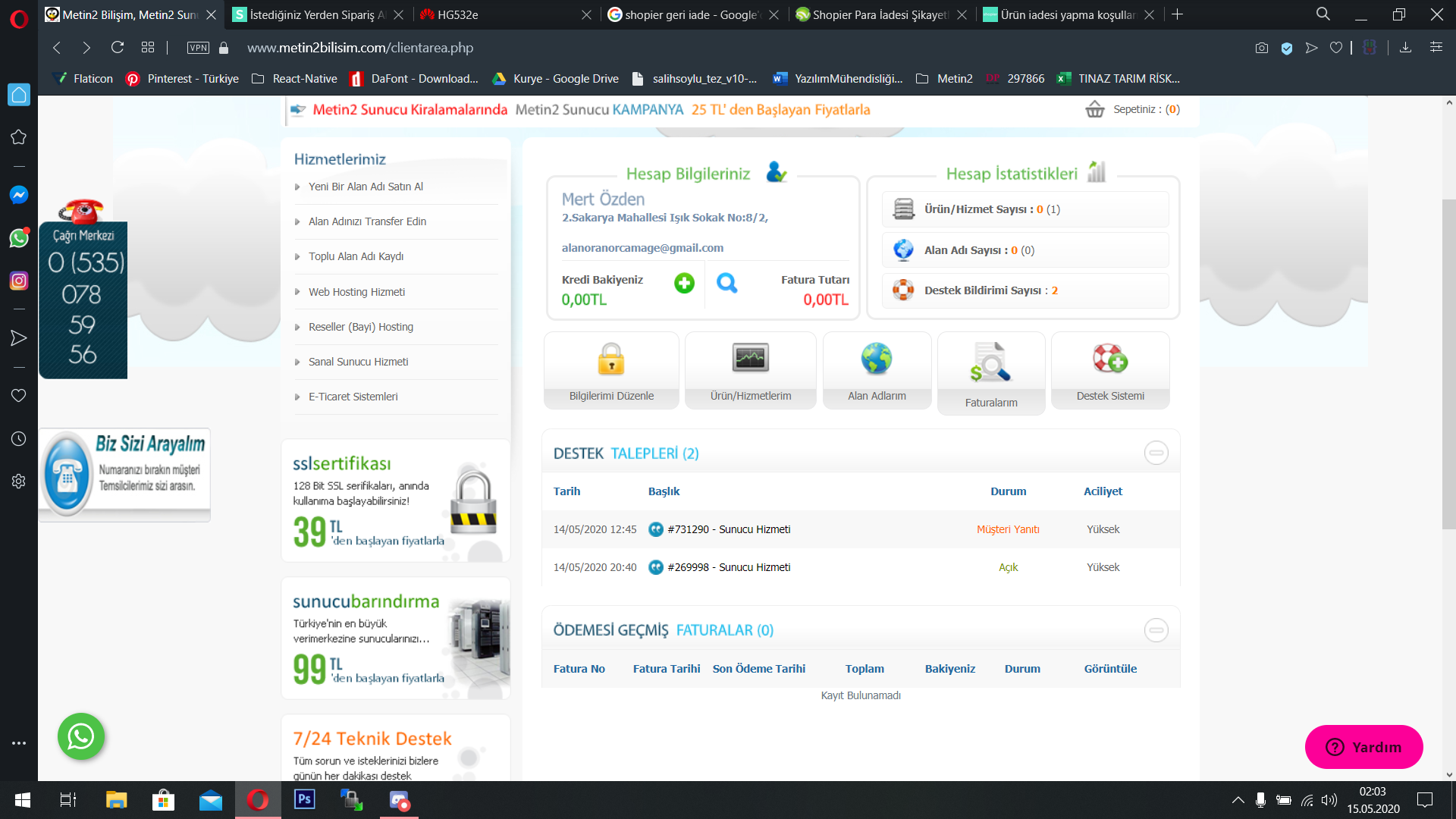Open Windows action center notifications
Screen dimensions: 1456x819
(x=1425, y=800)
